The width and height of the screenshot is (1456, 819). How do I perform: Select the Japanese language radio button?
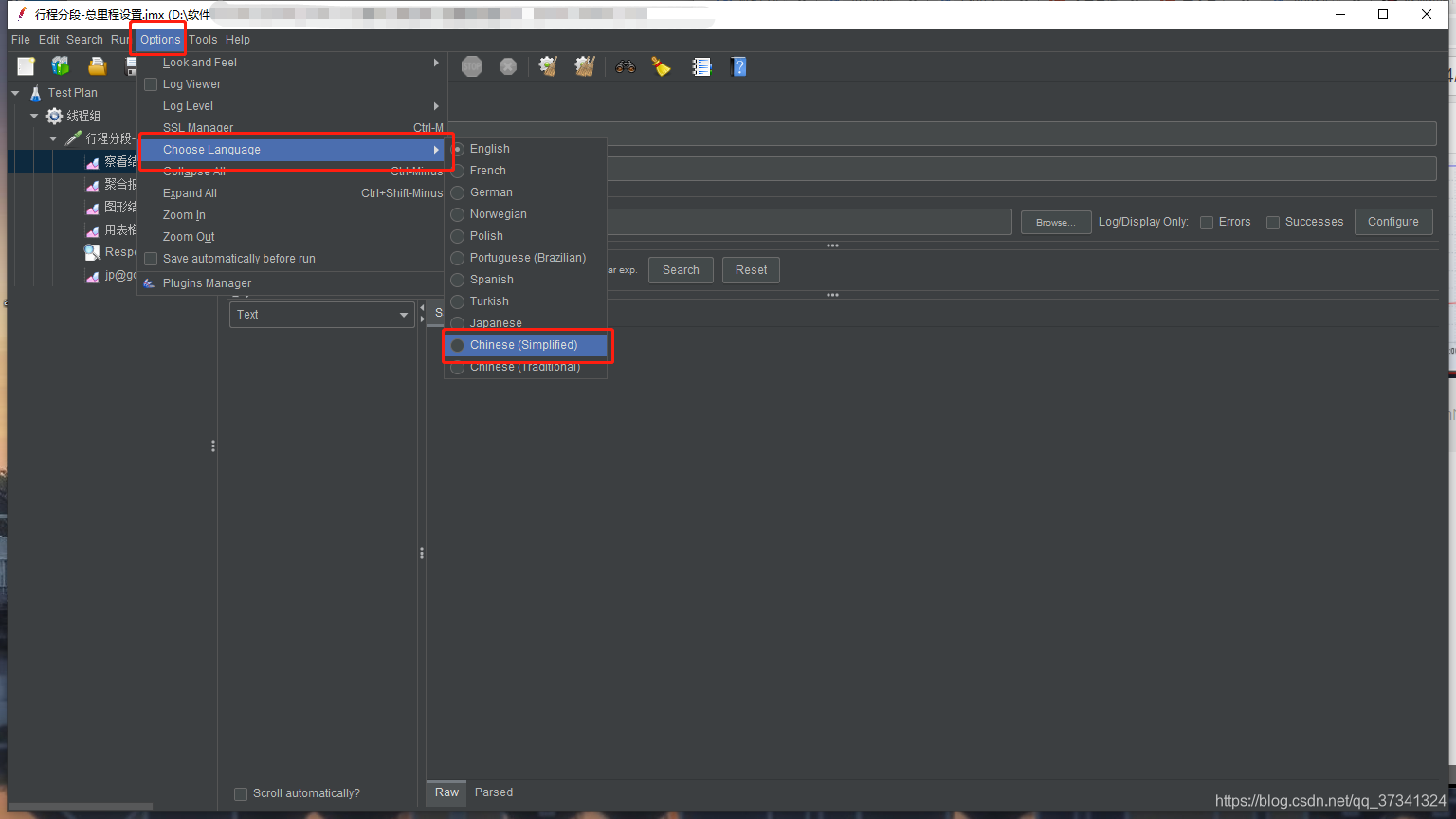click(458, 324)
